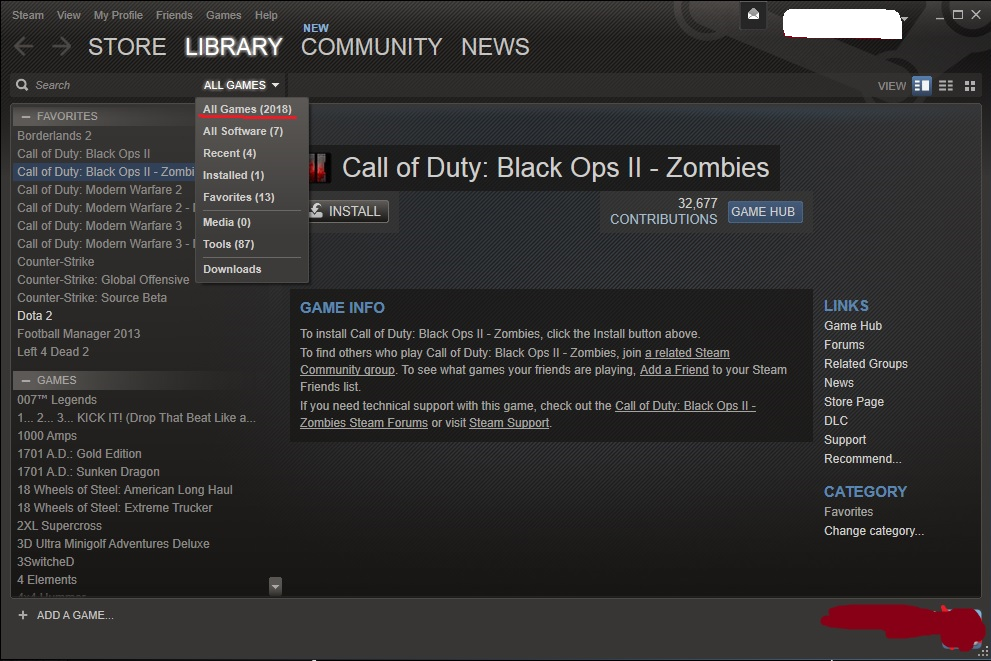991x661 pixels.
Task: Select 3D Ultra Minigolf Adventures Deluxe
Action: point(113,543)
